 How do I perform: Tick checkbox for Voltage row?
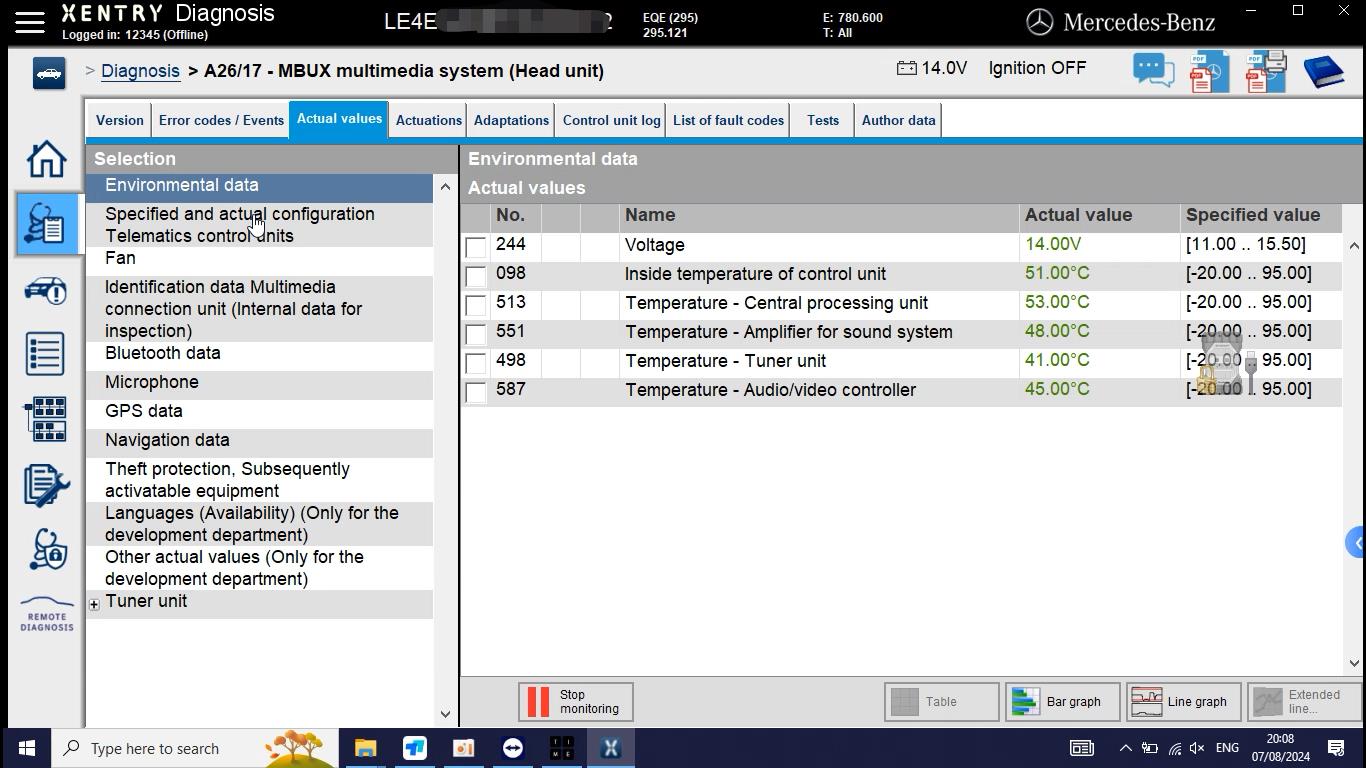[476, 247]
